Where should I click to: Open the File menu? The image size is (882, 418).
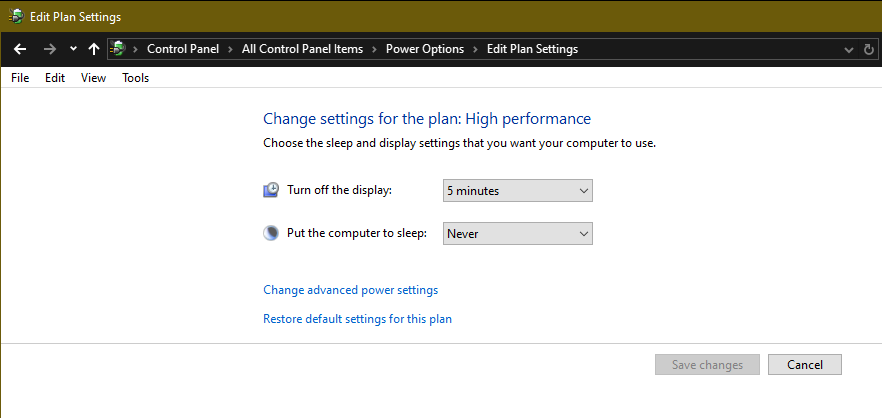tap(20, 78)
